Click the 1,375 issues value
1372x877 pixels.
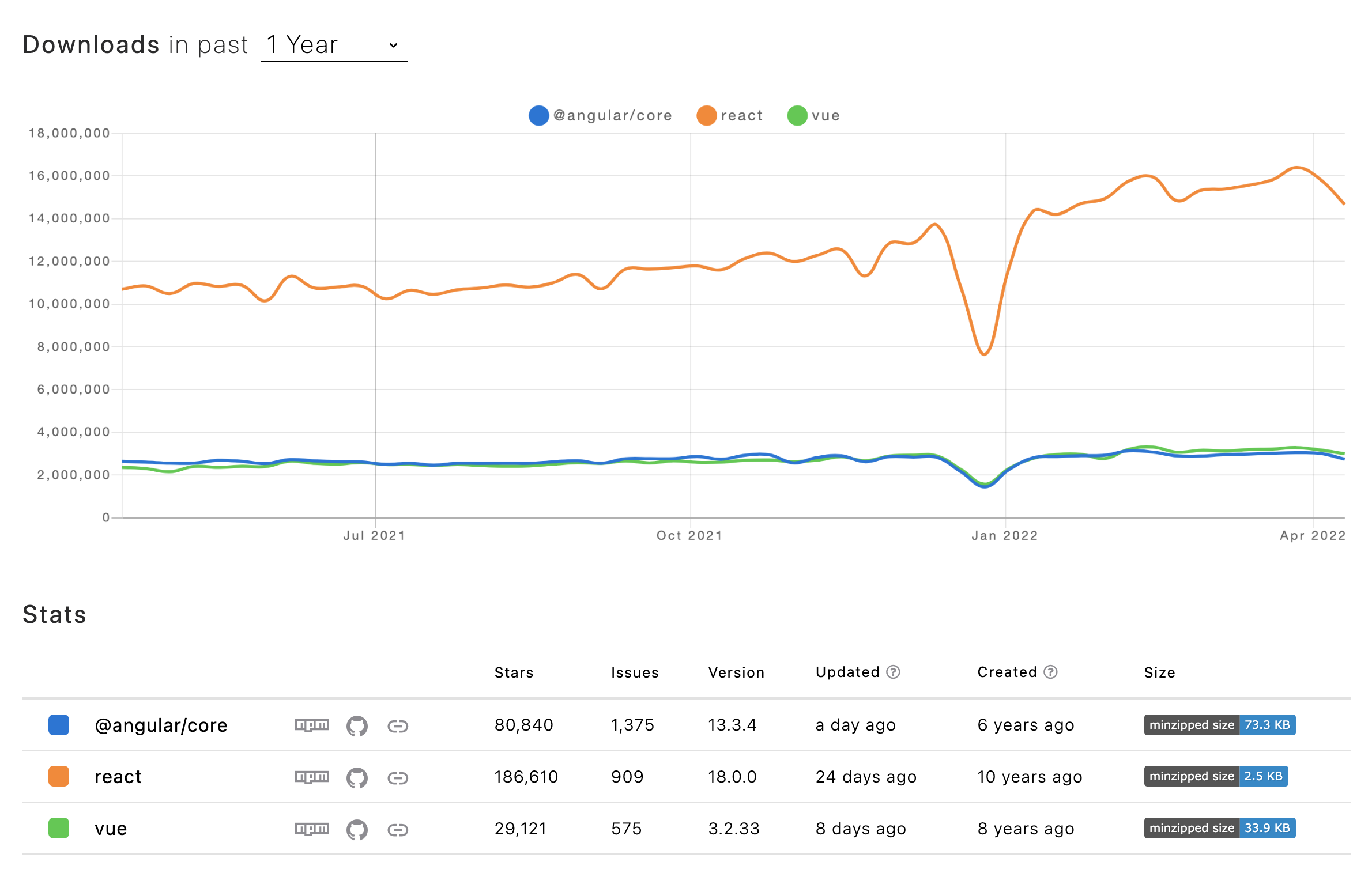pyautogui.click(x=632, y=725)
